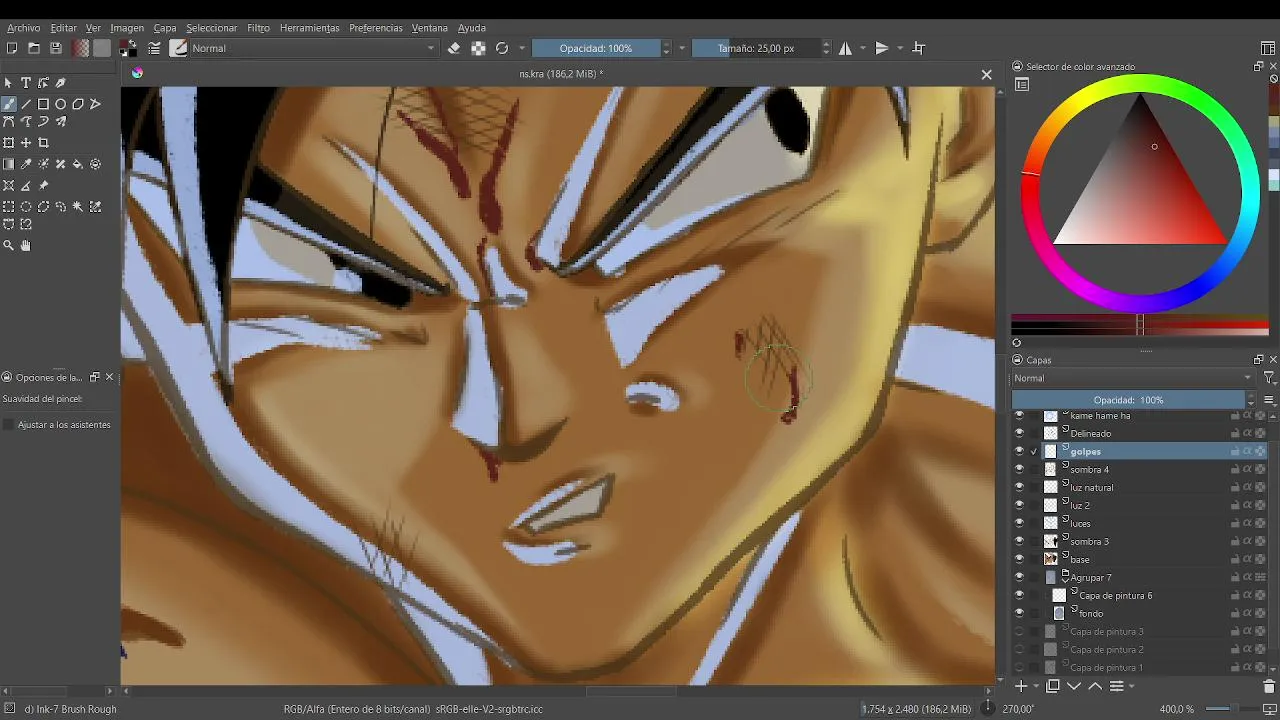
Task: Pick the Color Sampler eyedropper tool
Action: [26, 164]
